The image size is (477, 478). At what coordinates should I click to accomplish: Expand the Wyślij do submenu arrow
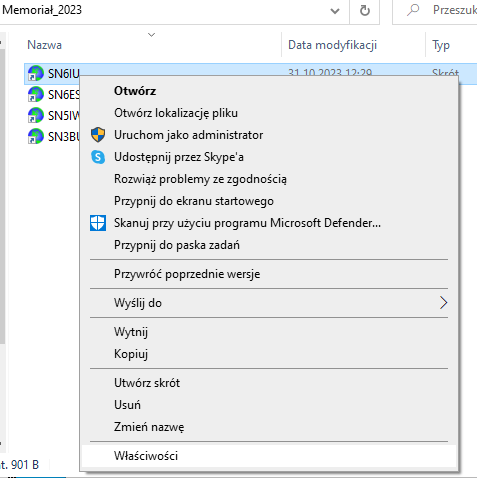(x=443, y=303)
